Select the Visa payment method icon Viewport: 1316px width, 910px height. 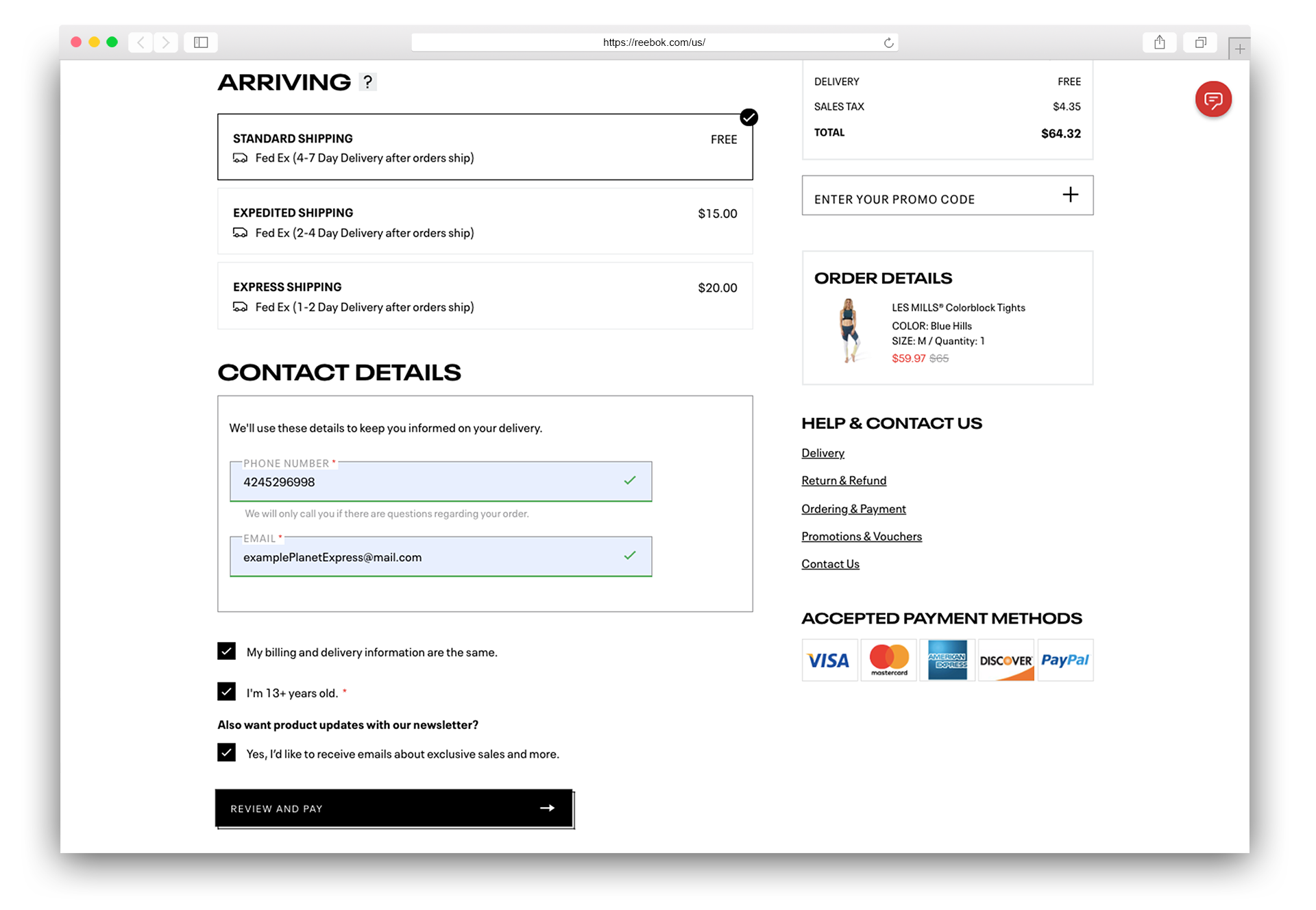point(829,660)
